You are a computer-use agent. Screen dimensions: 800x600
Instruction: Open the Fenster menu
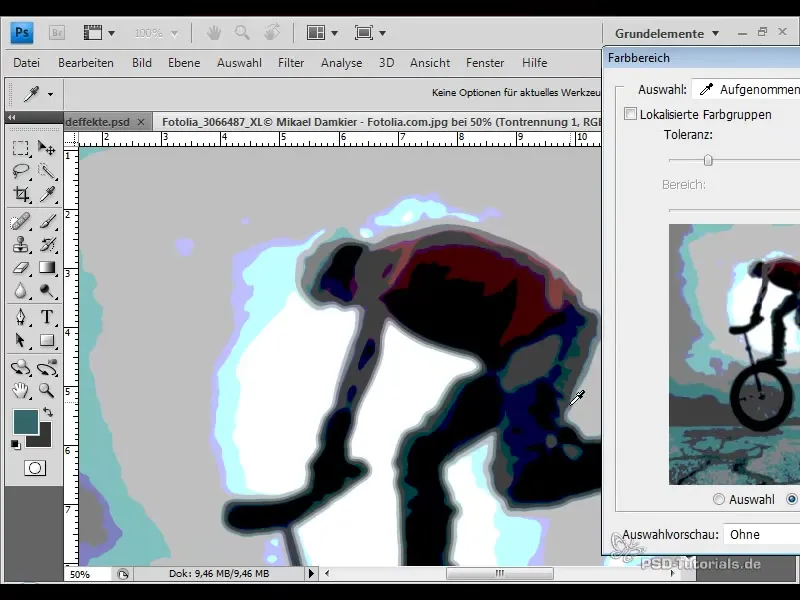[x=485, y=63]
